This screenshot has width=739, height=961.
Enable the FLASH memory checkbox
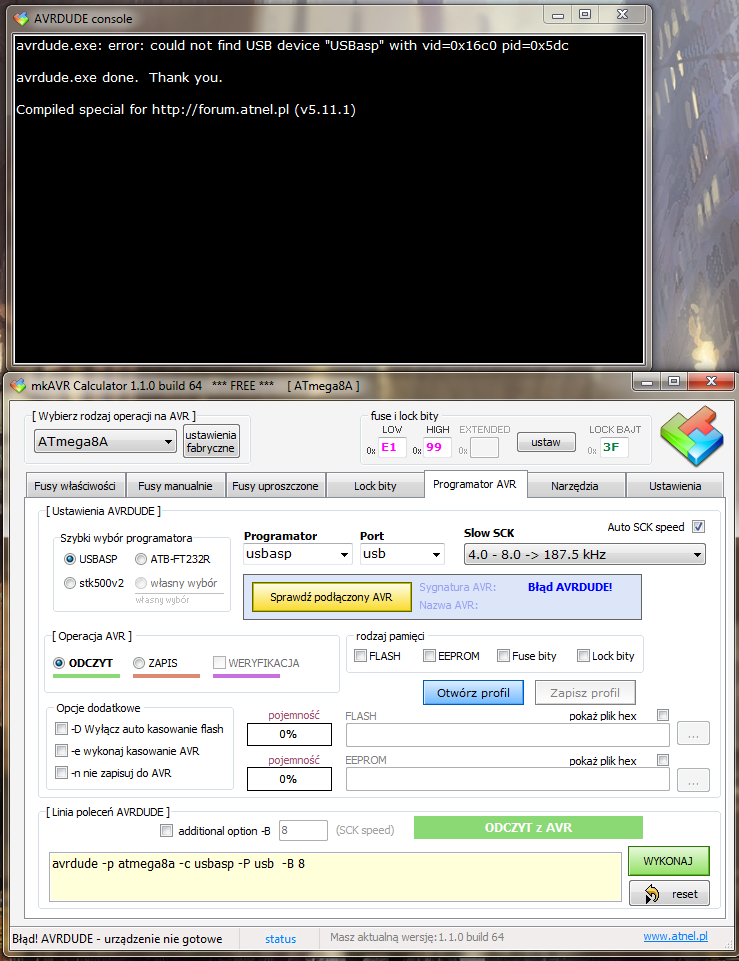(x=360, y=656)
